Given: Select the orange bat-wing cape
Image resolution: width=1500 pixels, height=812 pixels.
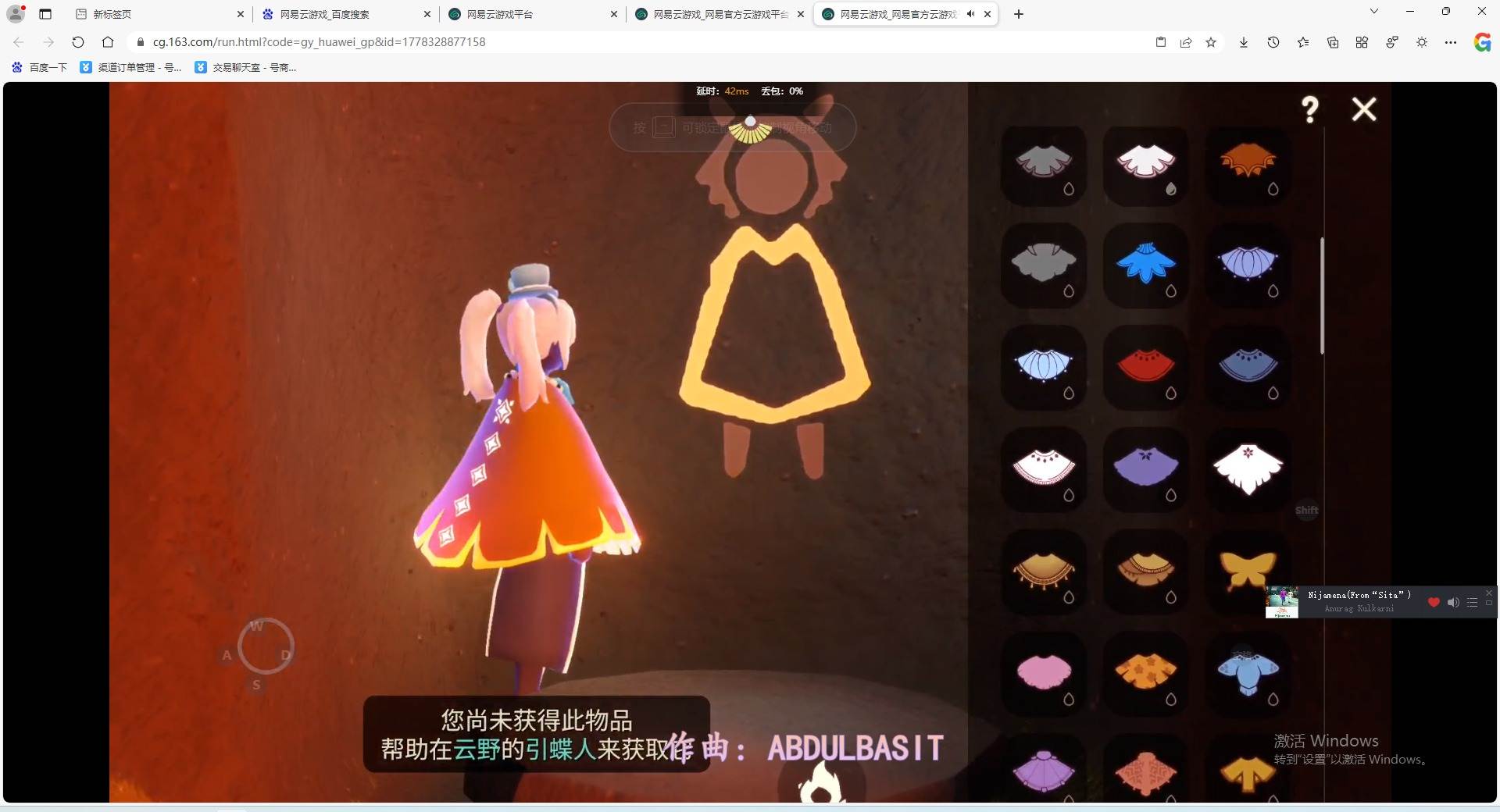Looking at the screenshot, I should point(1248,166).
